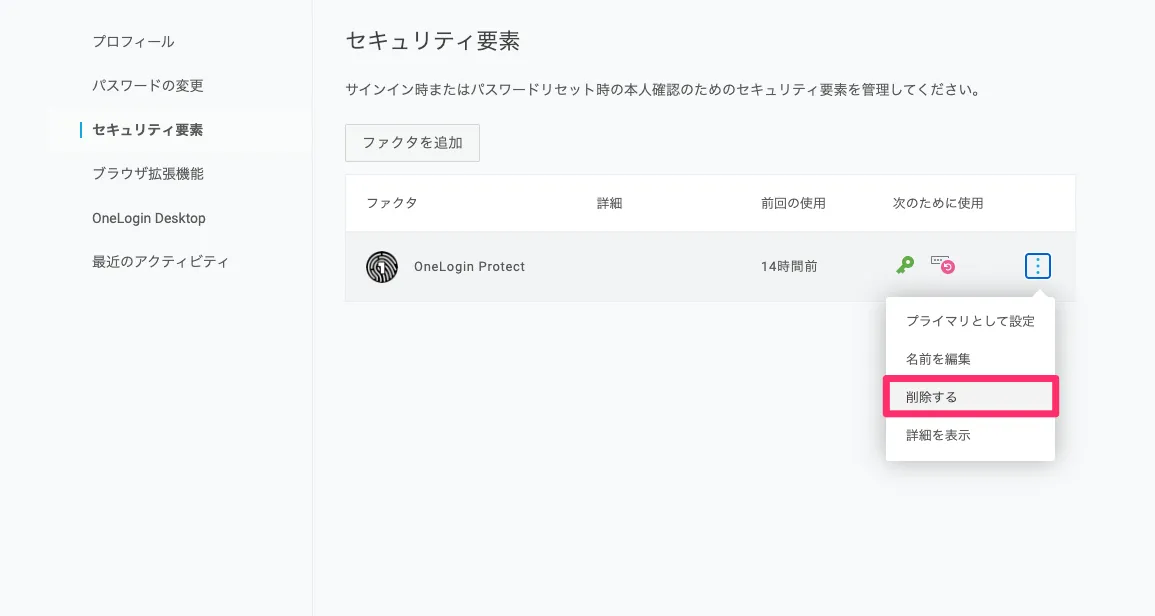Click the '詳細' column header
Image resolution: width=1155 pixels, height=616 pixels.
coord(610,203)
